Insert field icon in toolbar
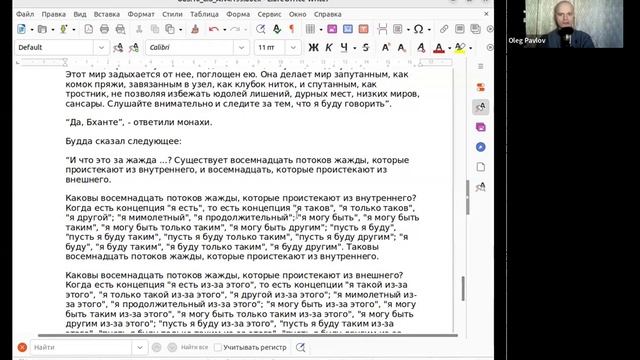The image size is (640, 360). 398,29
